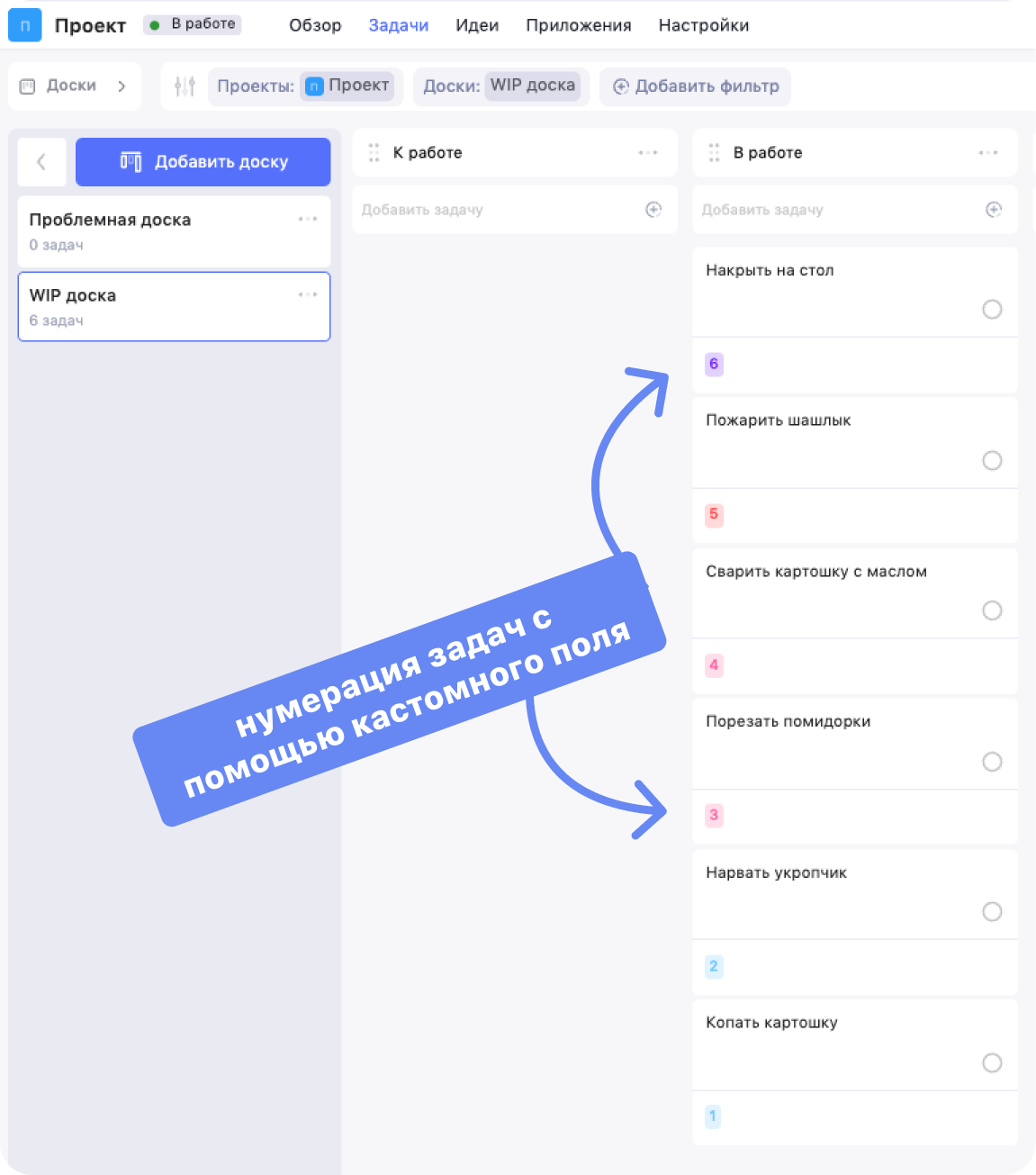Image resolution: width=1036 pixels, height=1175 pixels.
Task: Click the Добавить доску button
Action: pyautogui.click(x=203, y=162)
